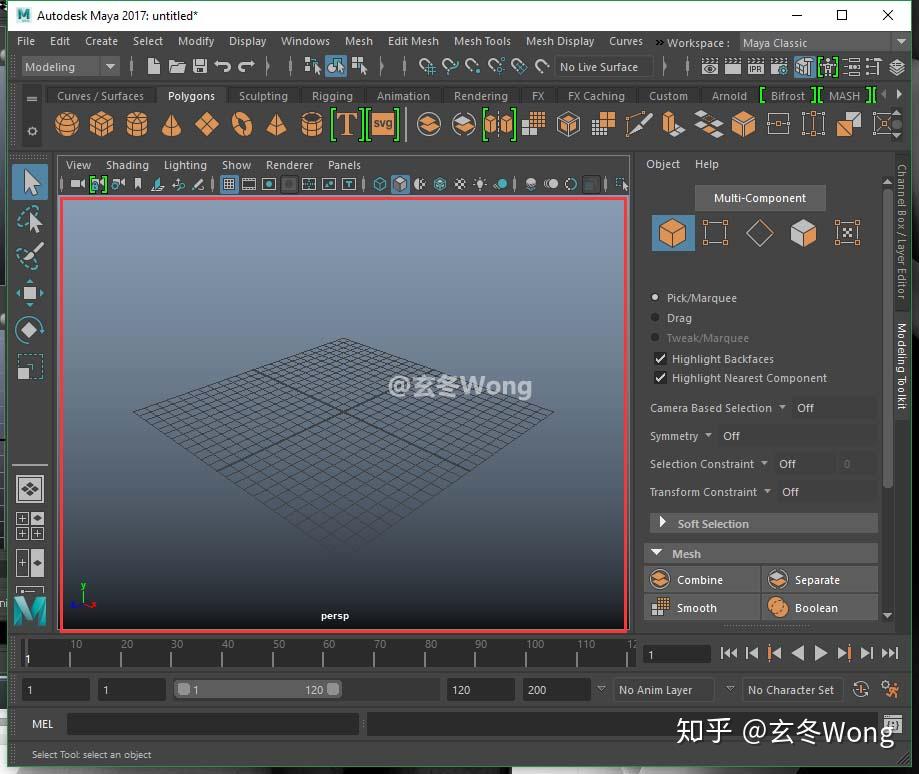The height and width of the screenshot is (774, 919).
Task: Open the polygon Type tool icon
Action: (x=344, y=123)
